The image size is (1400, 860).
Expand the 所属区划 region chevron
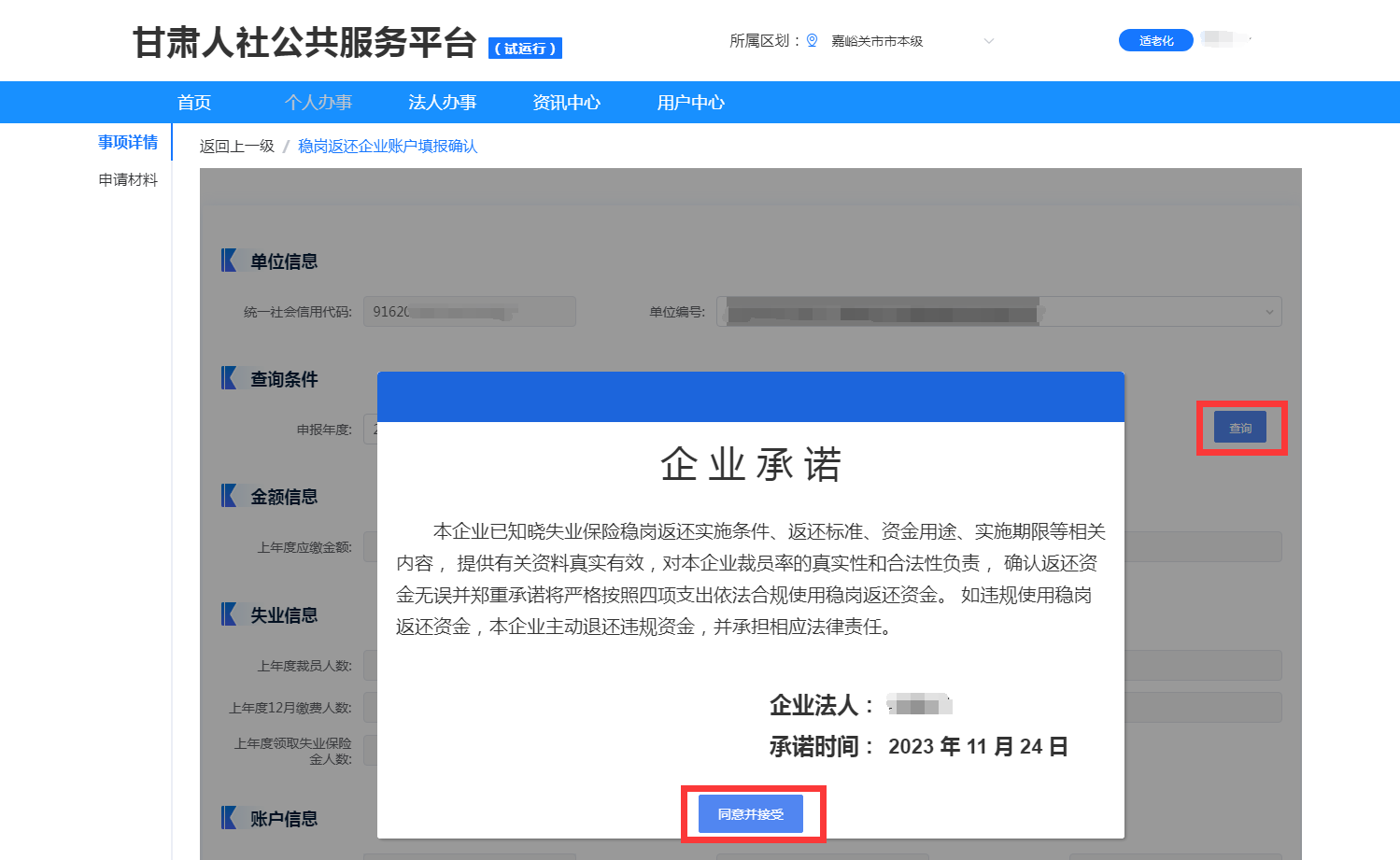(989, 41)
